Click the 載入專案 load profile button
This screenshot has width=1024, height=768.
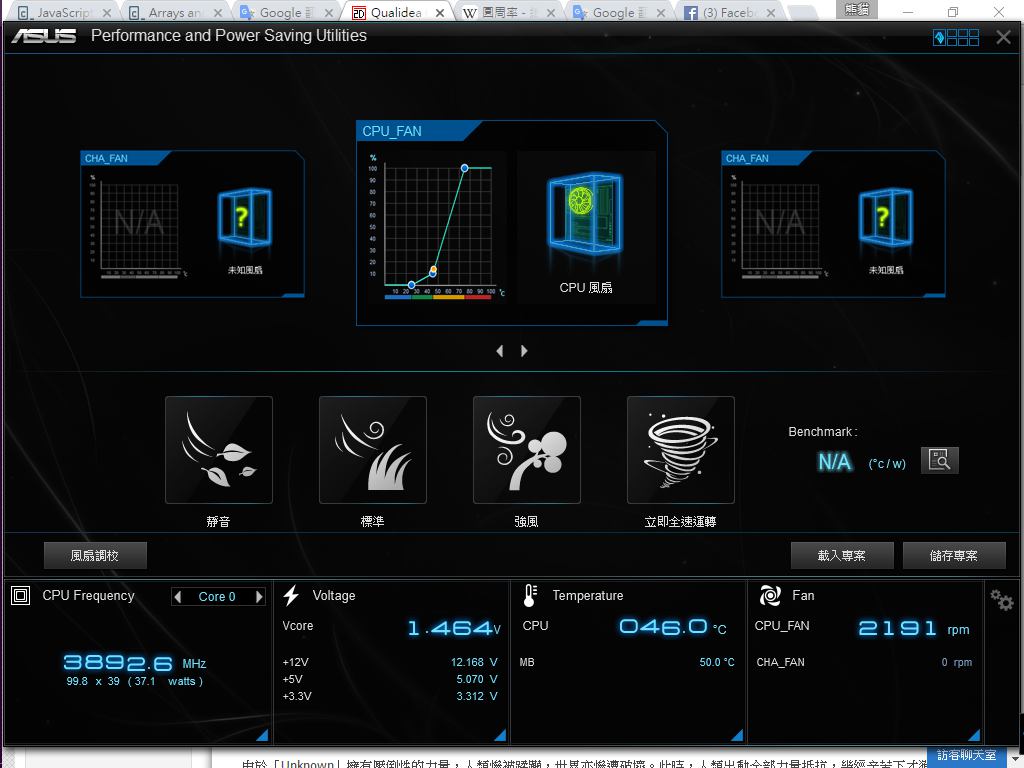(x=841, y=555)
